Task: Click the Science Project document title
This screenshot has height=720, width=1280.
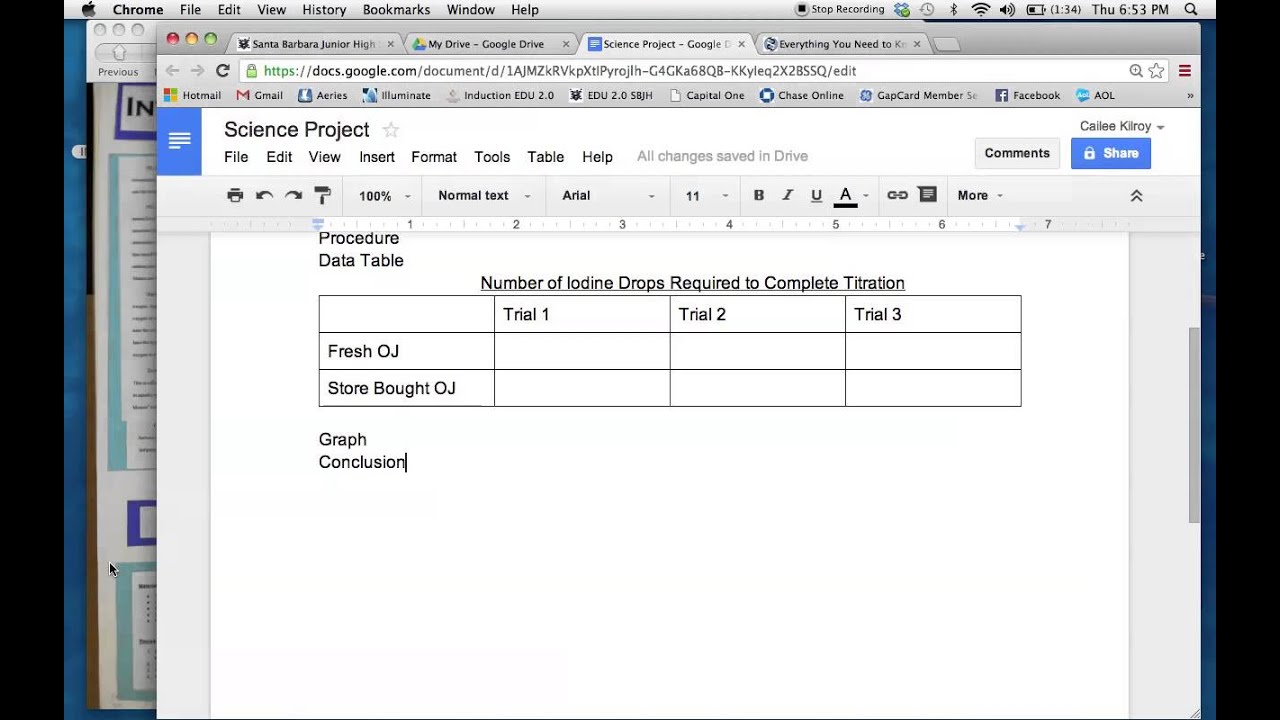Action: click(x=297, y=130)
